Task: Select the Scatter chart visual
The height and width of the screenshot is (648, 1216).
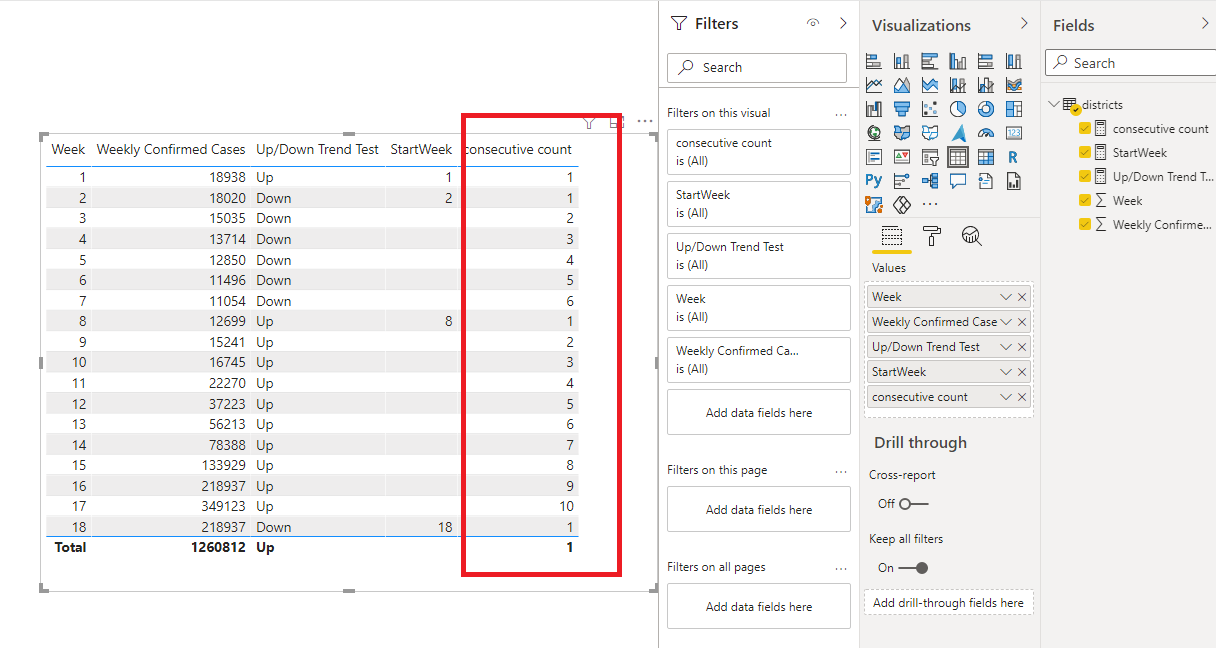Action: [930, 109]
